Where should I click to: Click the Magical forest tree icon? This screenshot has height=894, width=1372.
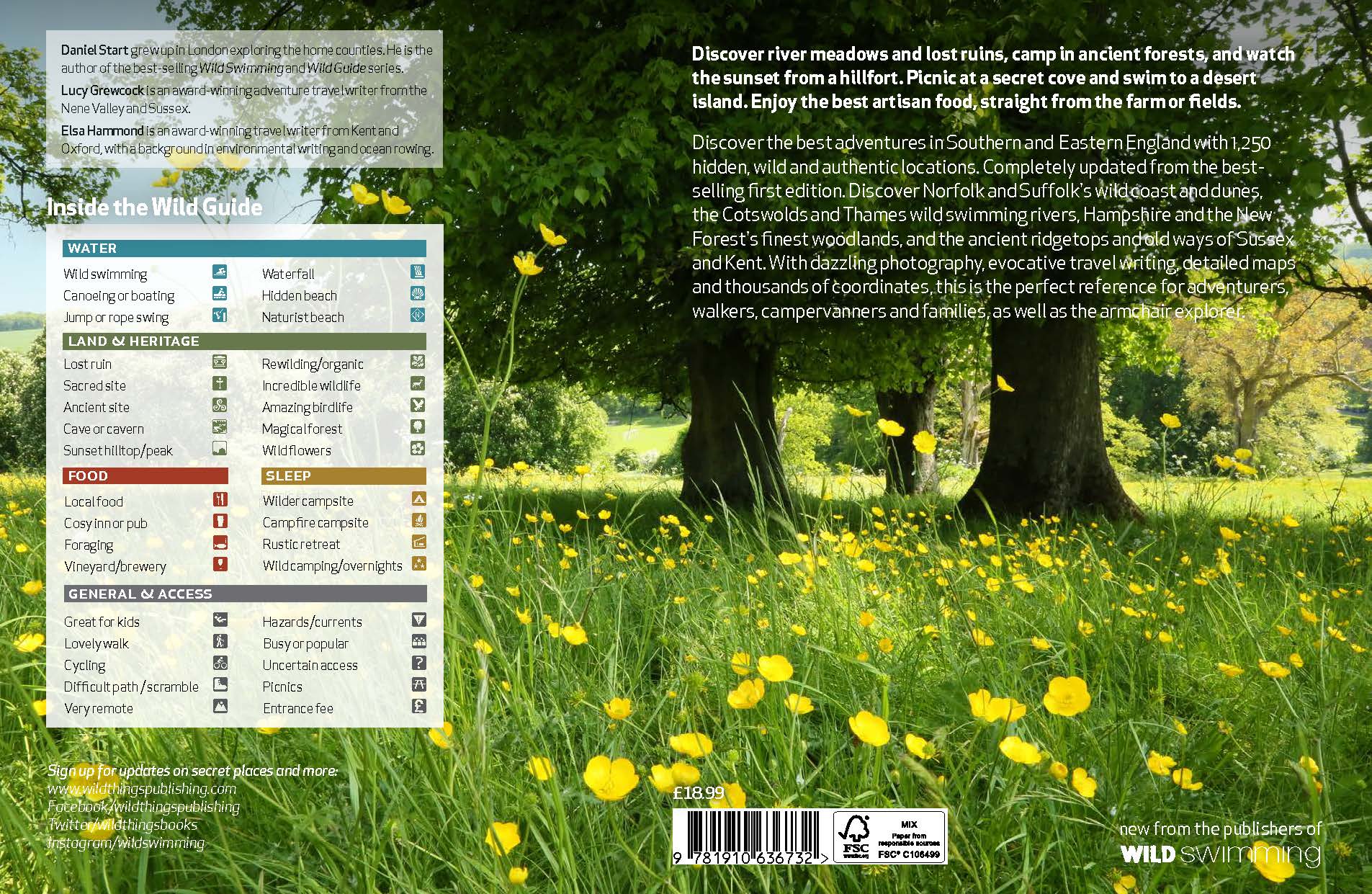[x=418, y=427]
